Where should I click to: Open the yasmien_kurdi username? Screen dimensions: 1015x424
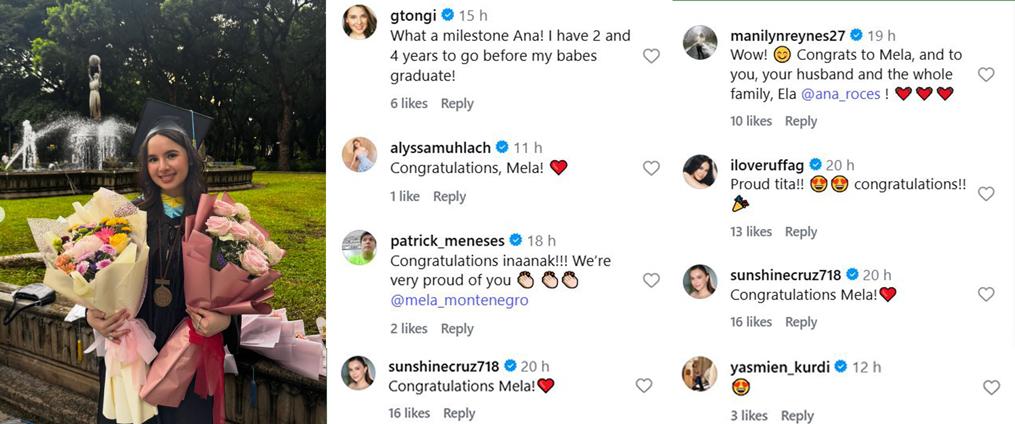(x=780, y=367)
